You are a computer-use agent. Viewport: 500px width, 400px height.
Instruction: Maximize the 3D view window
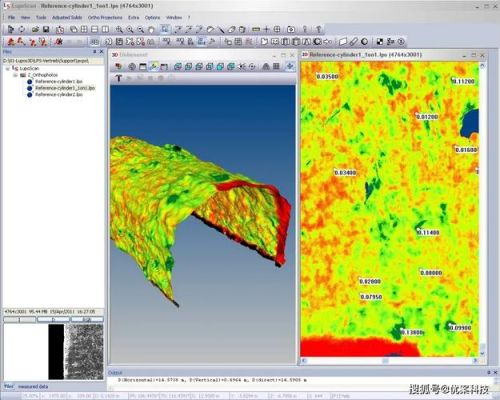[x=283, y=55]
